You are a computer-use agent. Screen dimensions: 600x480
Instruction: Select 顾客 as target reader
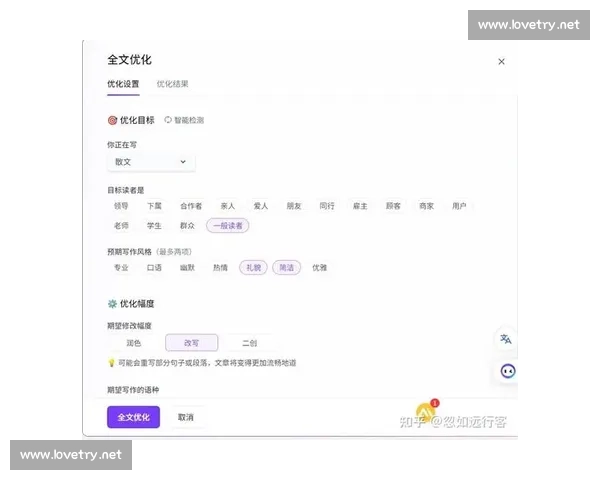[393, 206]
